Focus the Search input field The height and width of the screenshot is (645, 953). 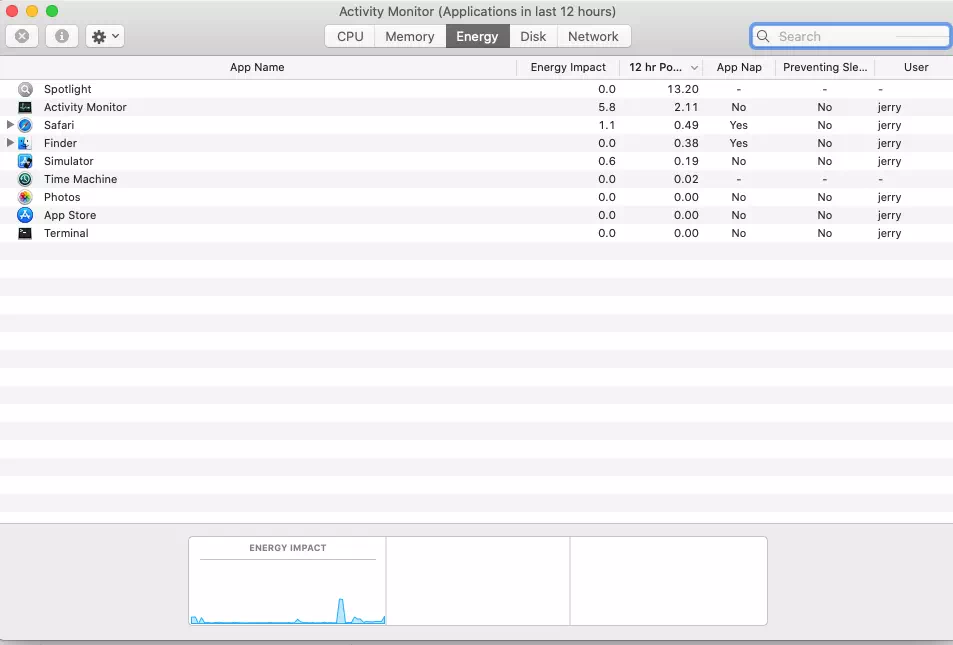click(x=851, y=36)
